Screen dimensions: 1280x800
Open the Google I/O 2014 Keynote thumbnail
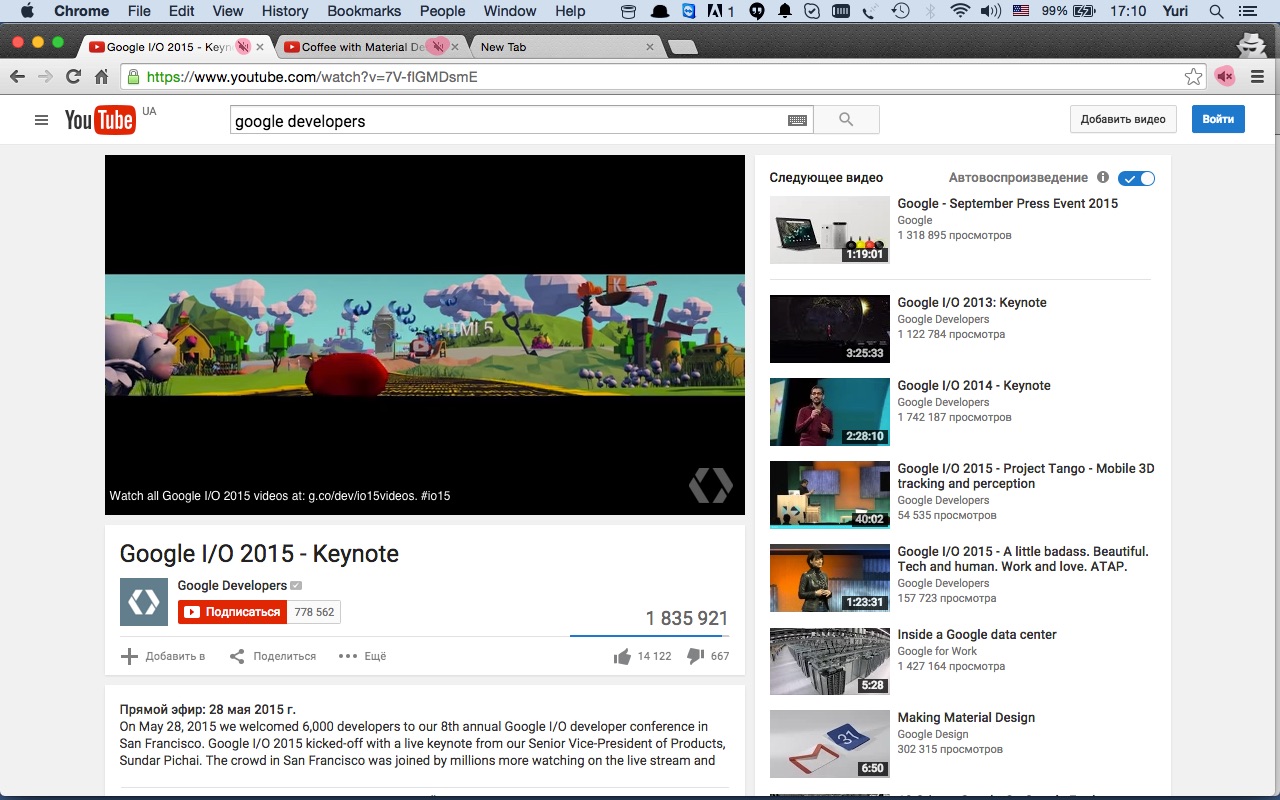point(829,412)
